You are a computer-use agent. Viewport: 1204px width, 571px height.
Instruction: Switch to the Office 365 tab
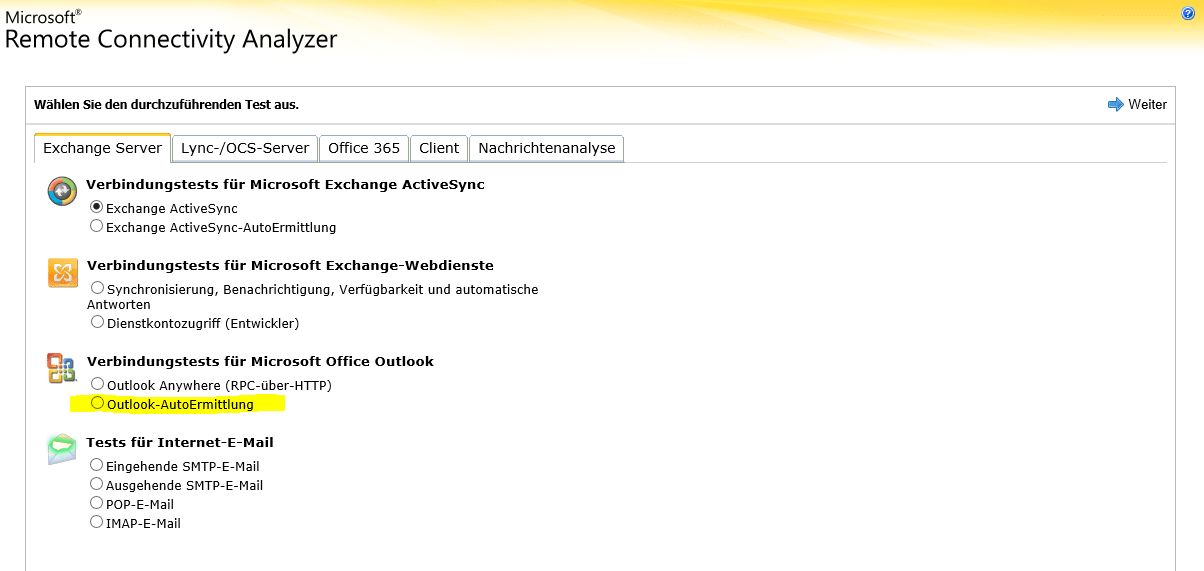tap(364, 148)
